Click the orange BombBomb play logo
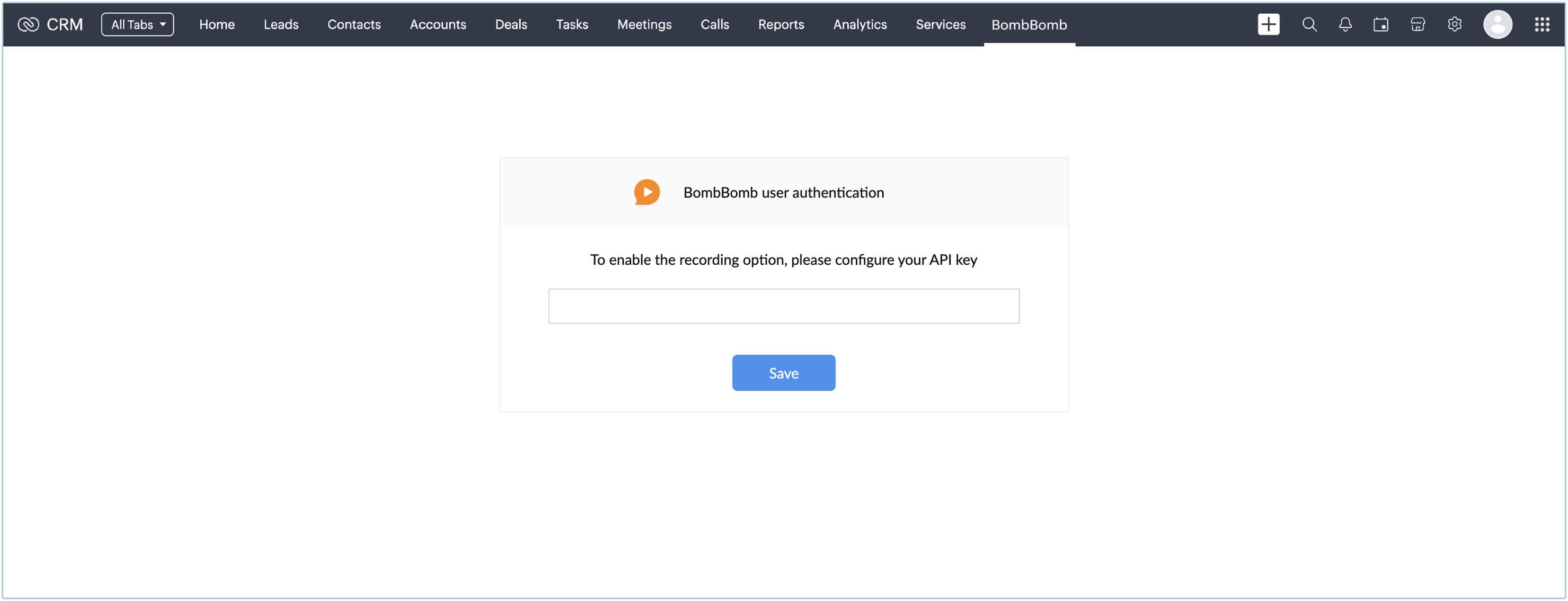This screenshot has height=601, width=1568. pos(647,192)
